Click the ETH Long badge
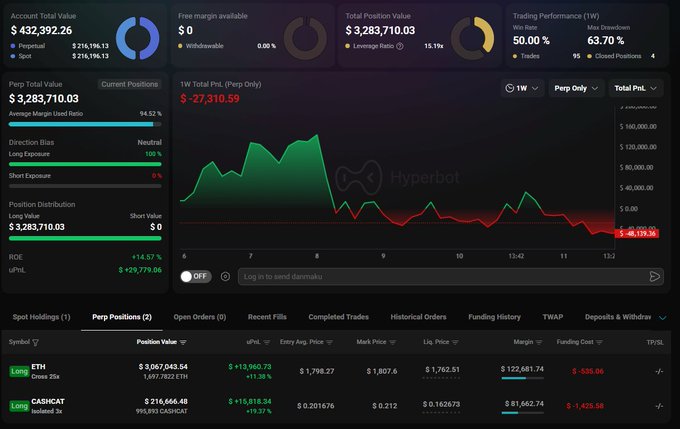The height and width of the screenshot is (429, 680). 19,371
